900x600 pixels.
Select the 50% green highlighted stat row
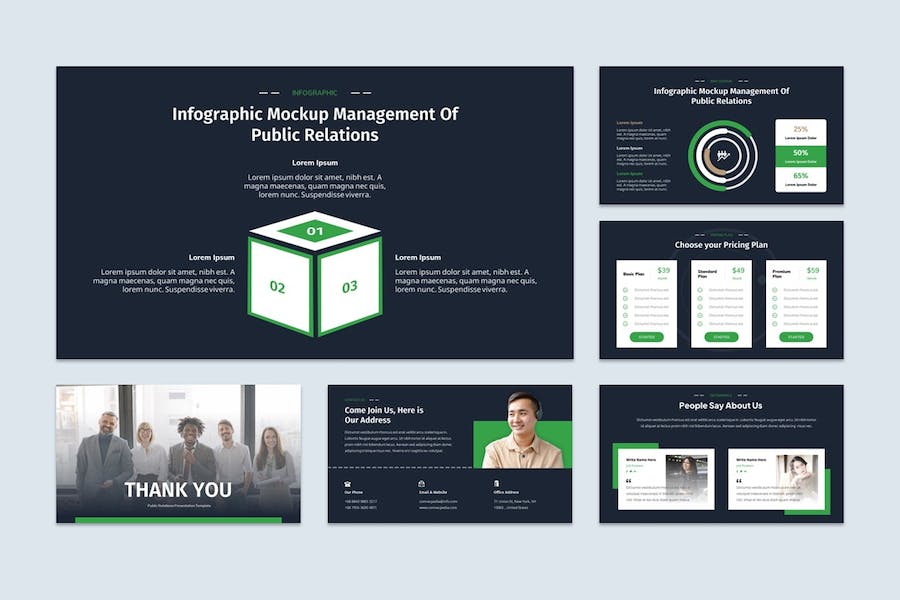[800, 157]
